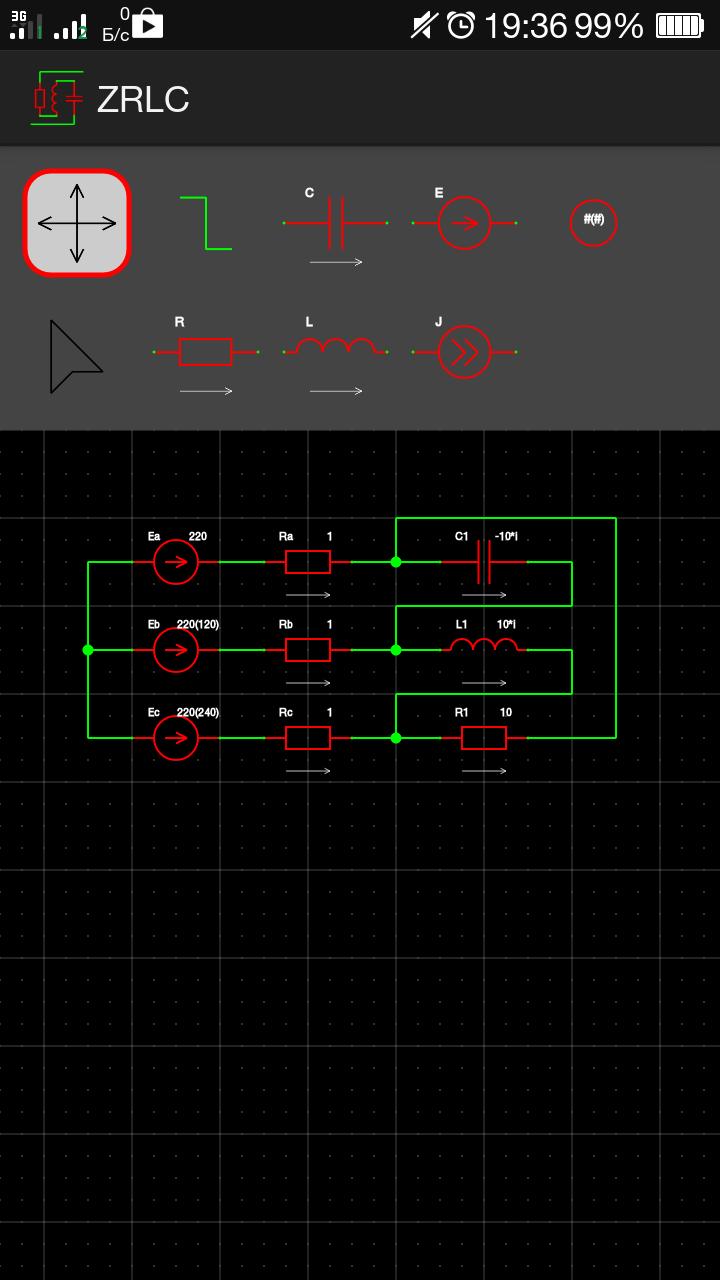Tap voltage source Ec 220(240)
Image resolution: width=720 pixels, height=1280 pixels.
click(176, 738)
